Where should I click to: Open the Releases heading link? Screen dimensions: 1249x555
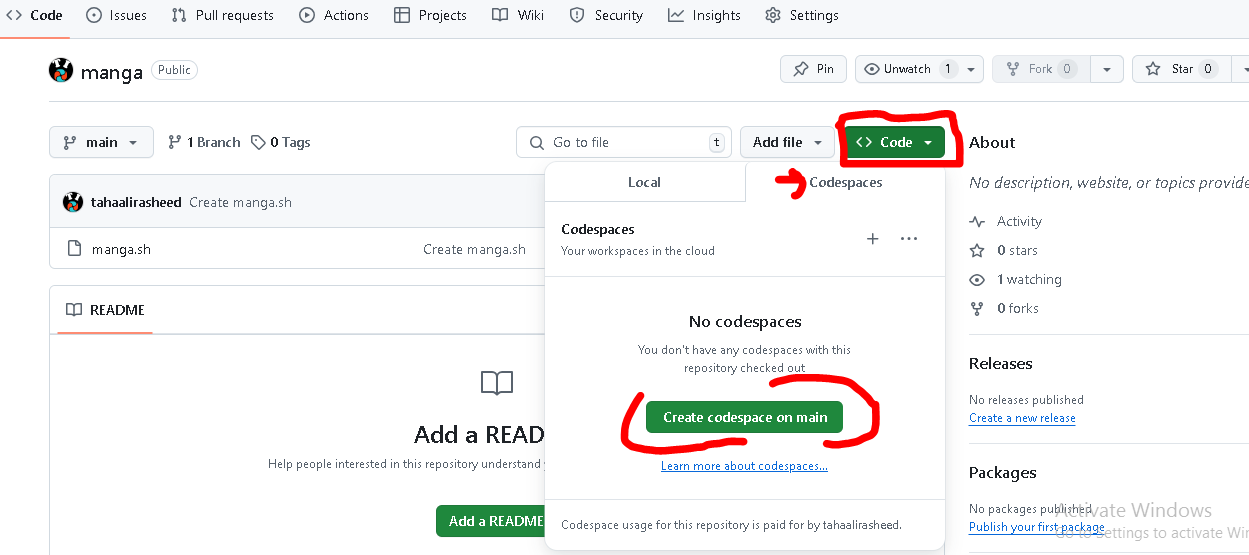[x=1001, y=363]
